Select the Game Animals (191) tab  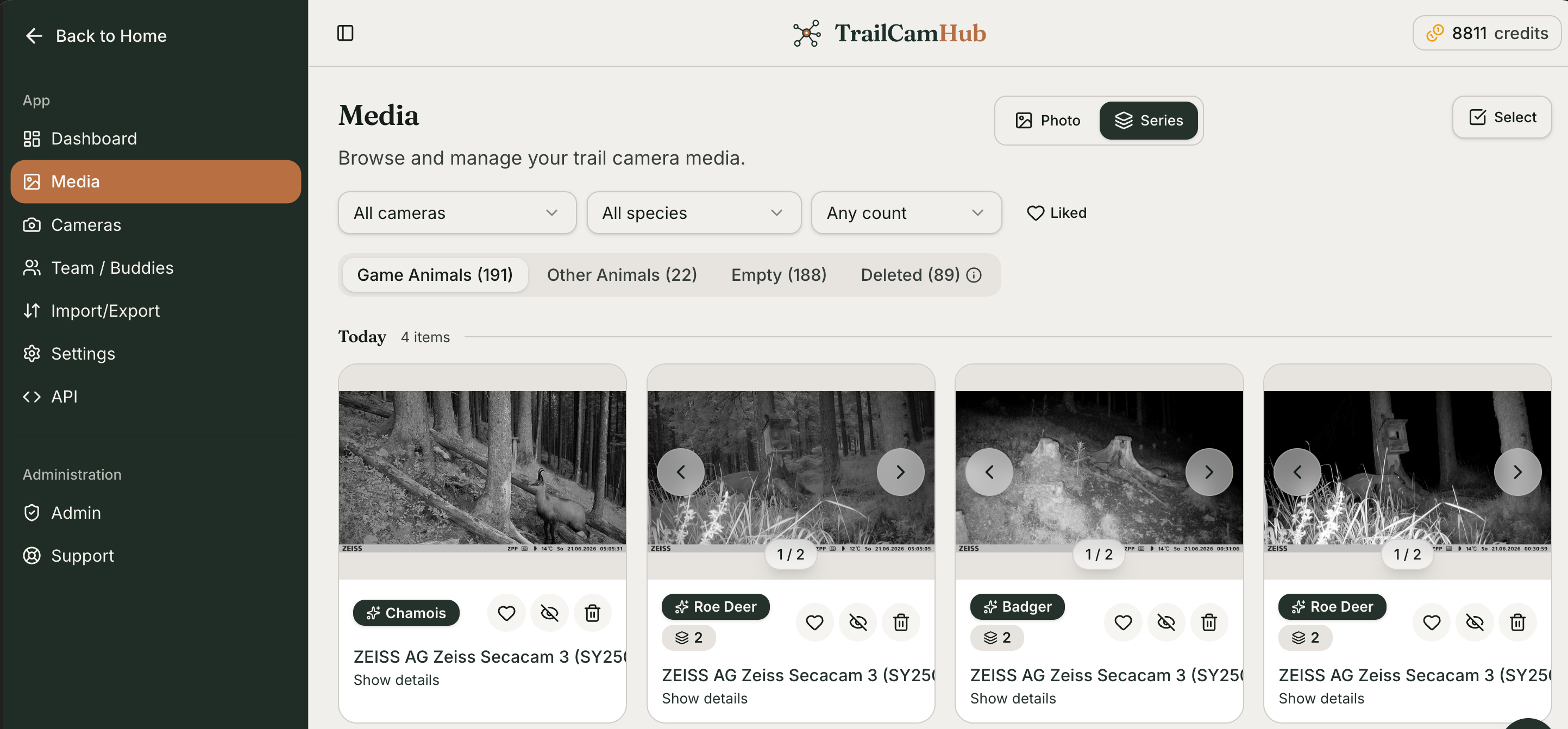point(435,274)
